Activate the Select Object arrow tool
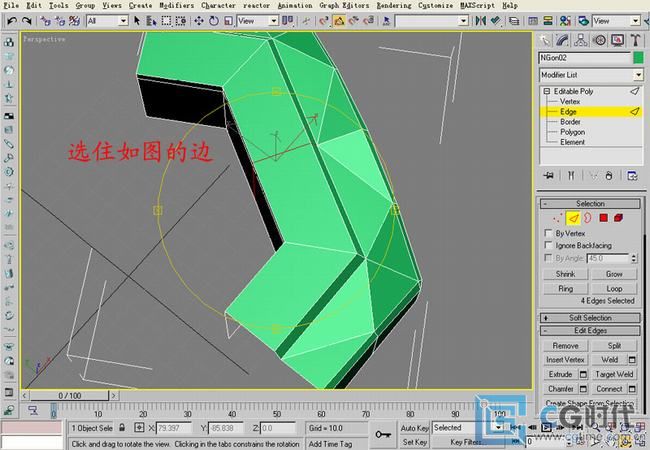 (x=137, y=21)
